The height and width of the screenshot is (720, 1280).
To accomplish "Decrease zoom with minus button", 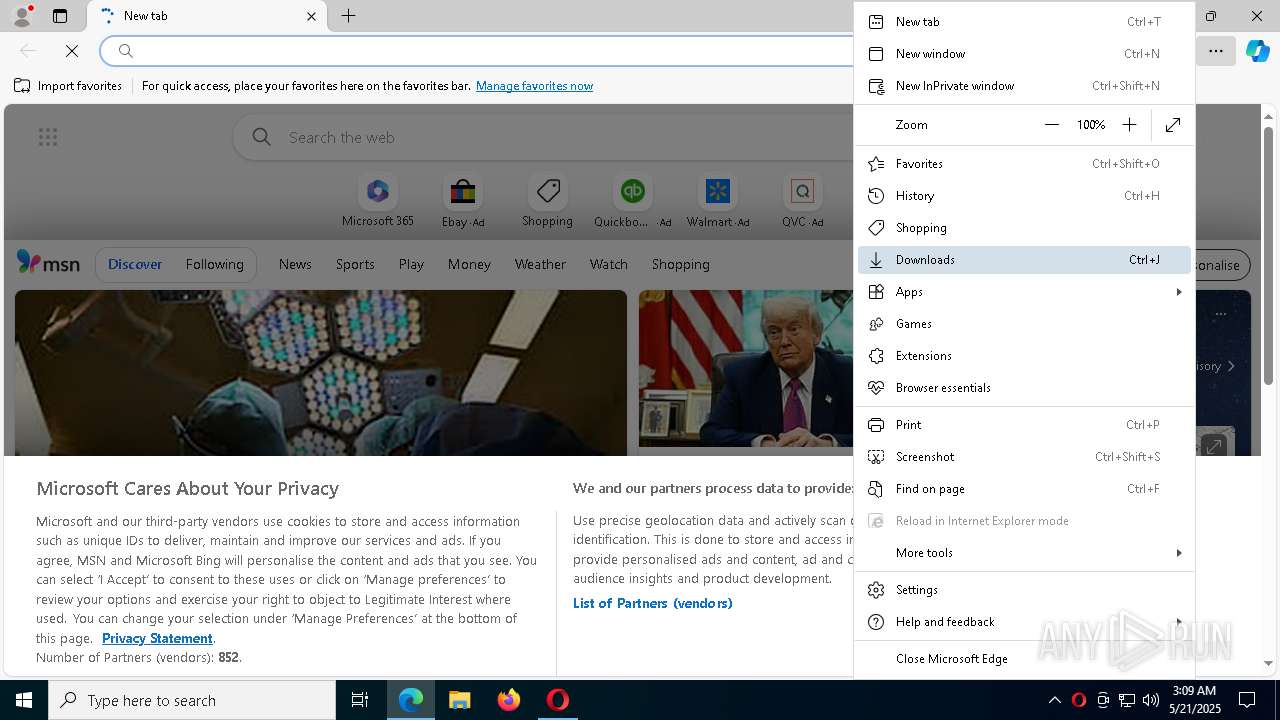I will tap(1051, 125).
